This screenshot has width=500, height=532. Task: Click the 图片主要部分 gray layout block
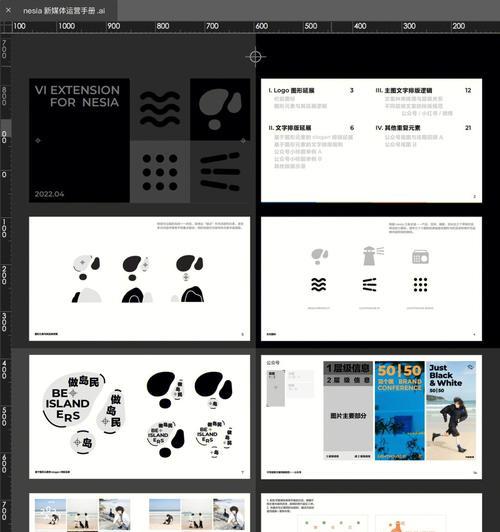pos(348,416)
